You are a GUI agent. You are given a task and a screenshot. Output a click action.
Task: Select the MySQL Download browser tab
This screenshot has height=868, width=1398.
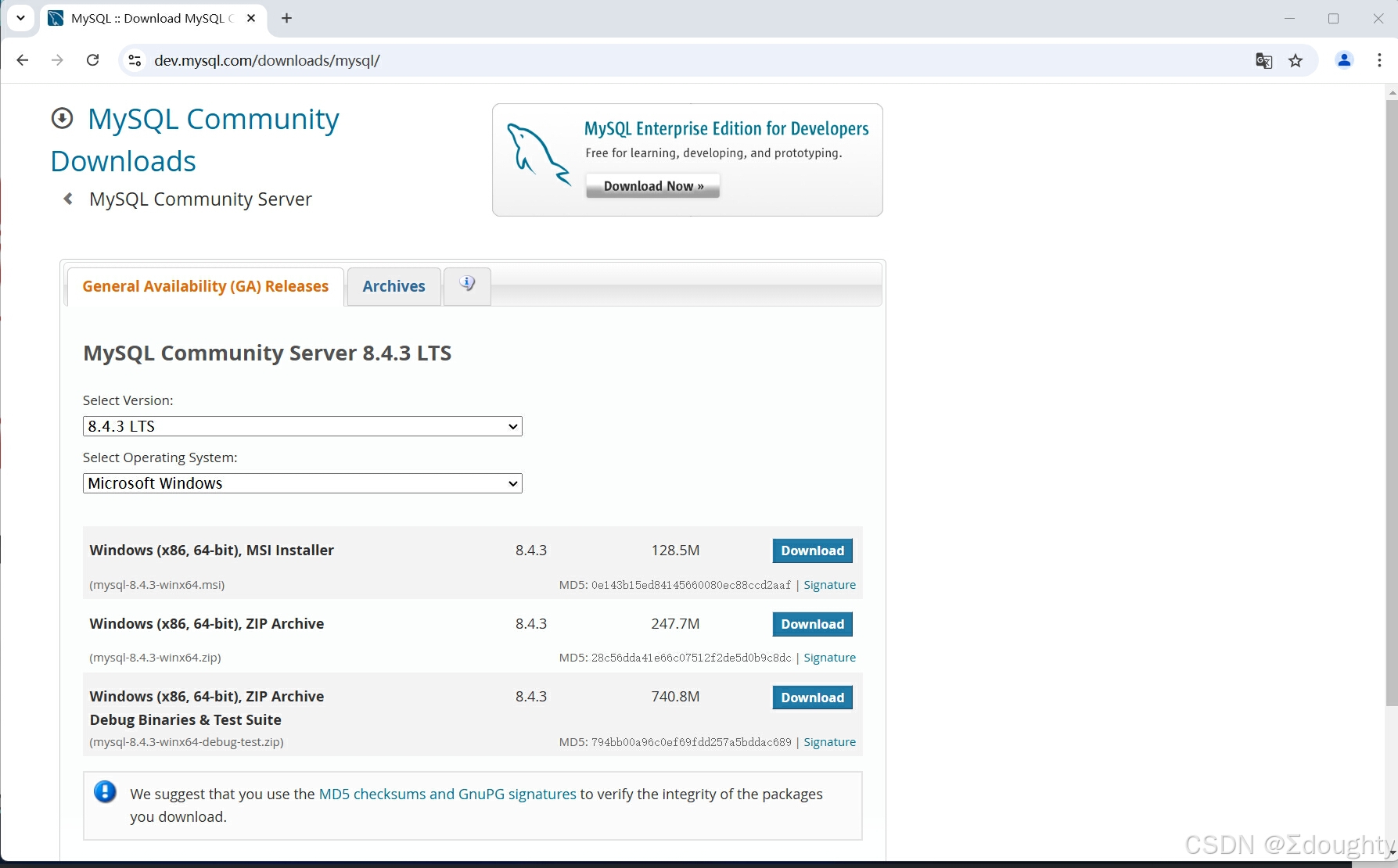[x=153, y=18]
